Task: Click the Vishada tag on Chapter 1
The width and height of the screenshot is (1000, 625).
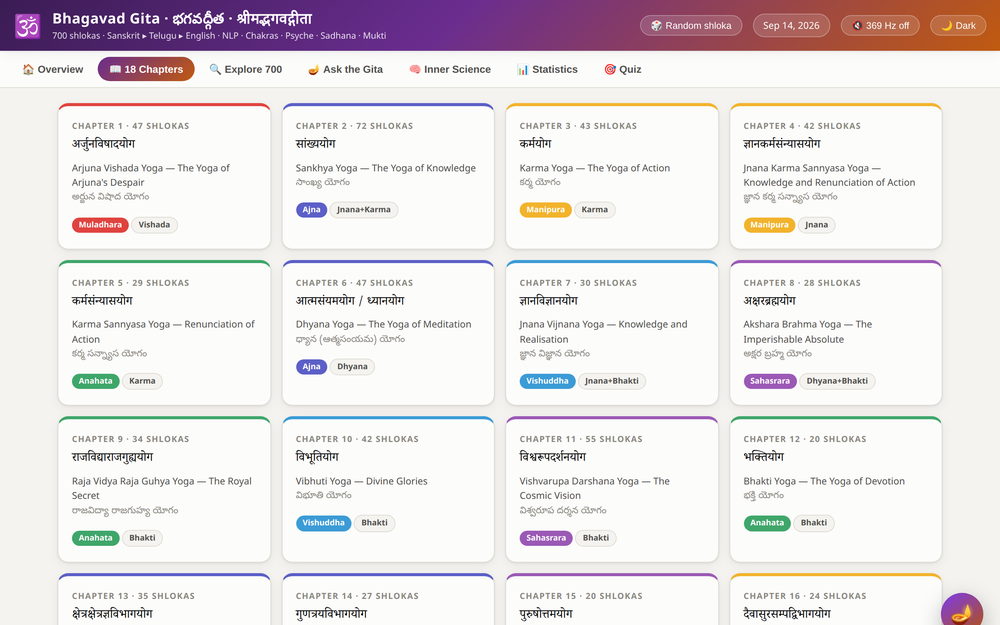Action: tap(154, 224)
